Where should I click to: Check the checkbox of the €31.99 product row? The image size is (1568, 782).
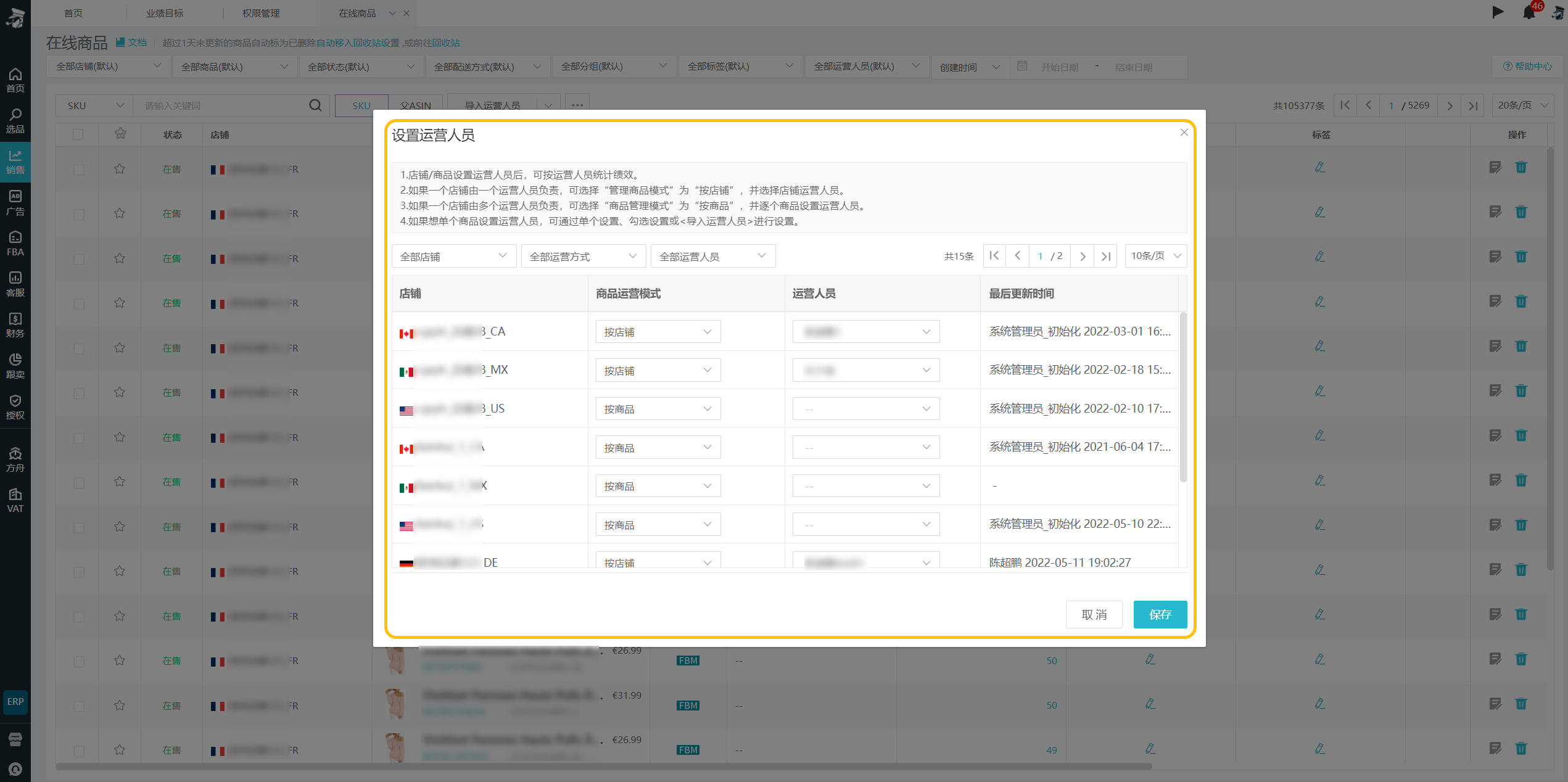click(79, 706)
